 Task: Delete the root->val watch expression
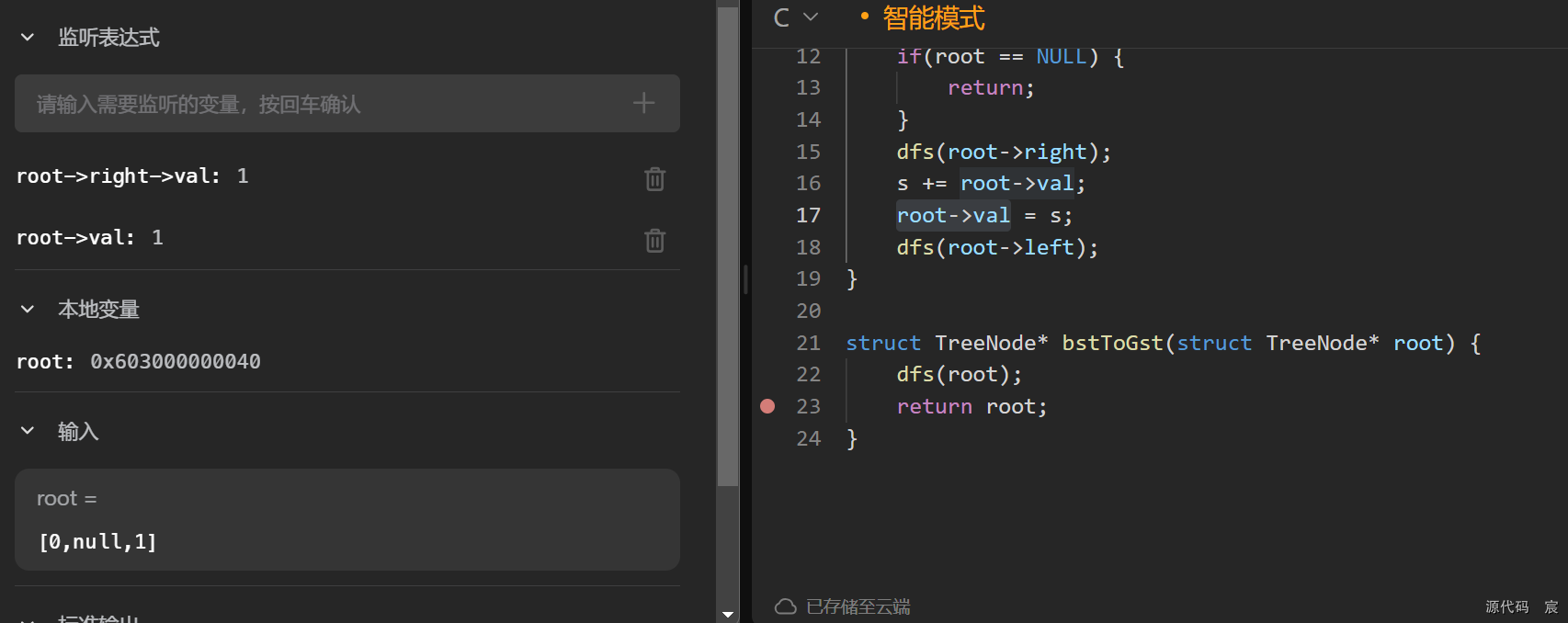point(654,240)
